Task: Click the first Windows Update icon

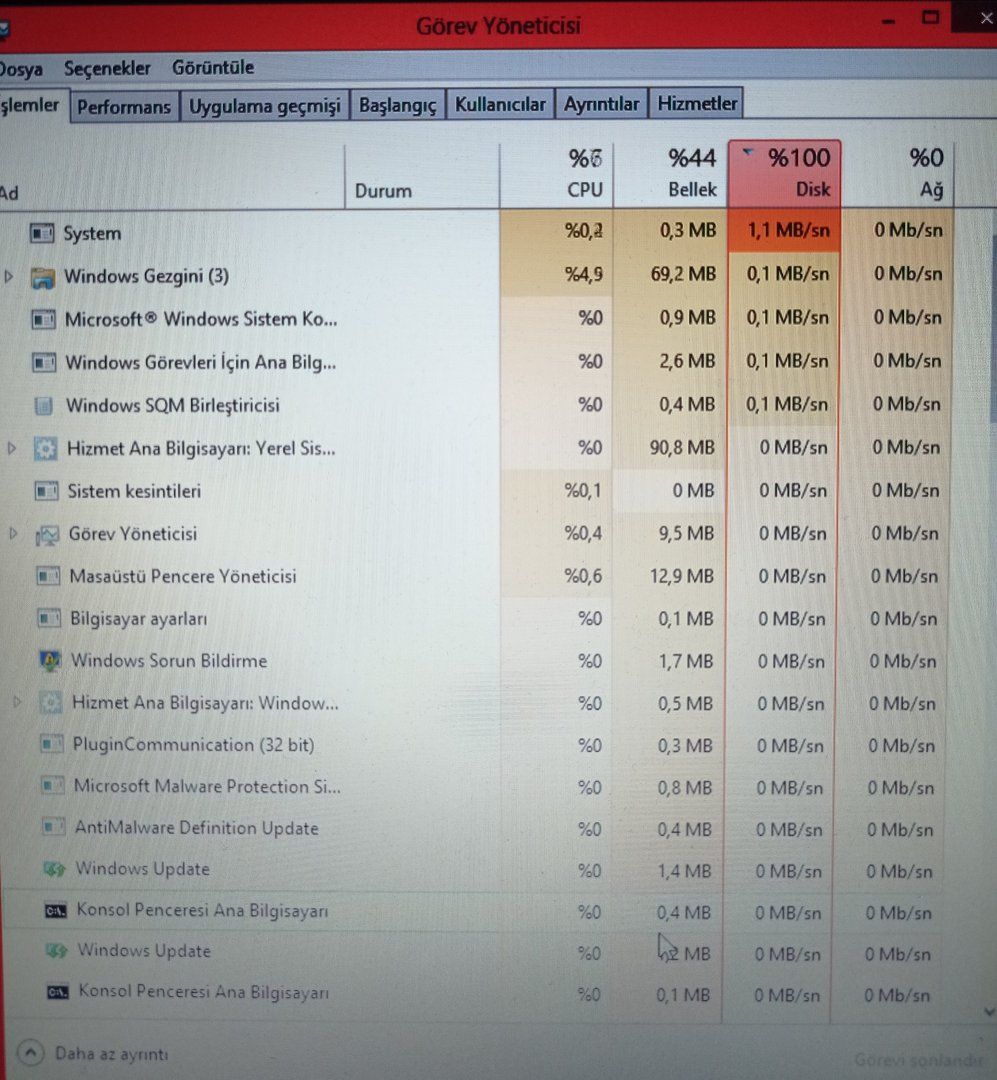Action: (54, 869)
